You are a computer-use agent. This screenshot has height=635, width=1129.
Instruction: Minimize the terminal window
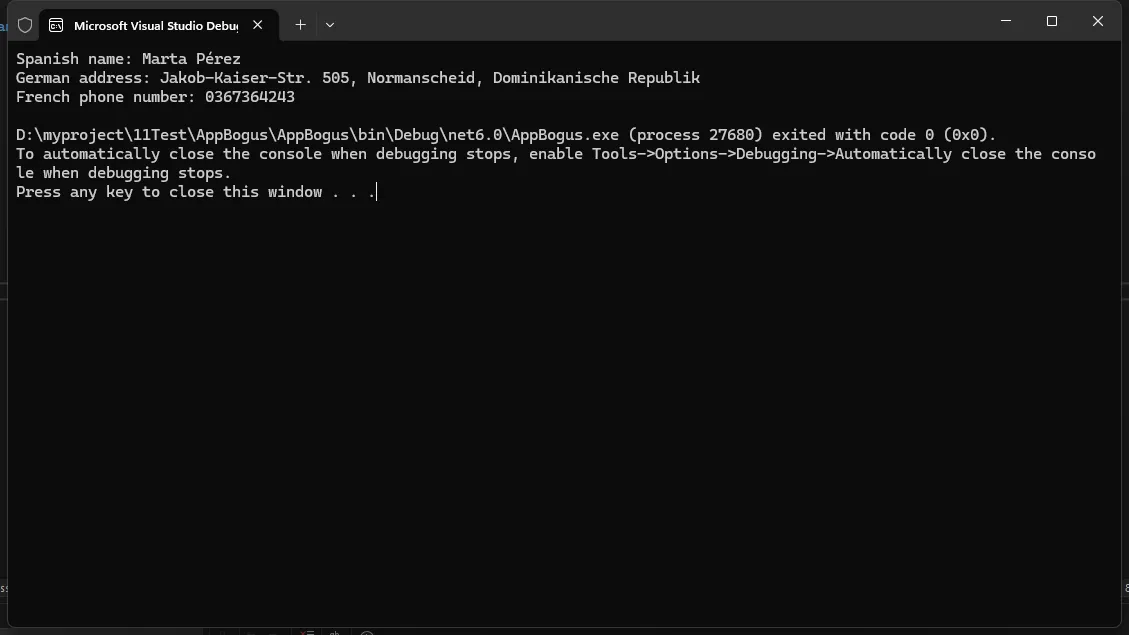click(x=1006, y=21)
